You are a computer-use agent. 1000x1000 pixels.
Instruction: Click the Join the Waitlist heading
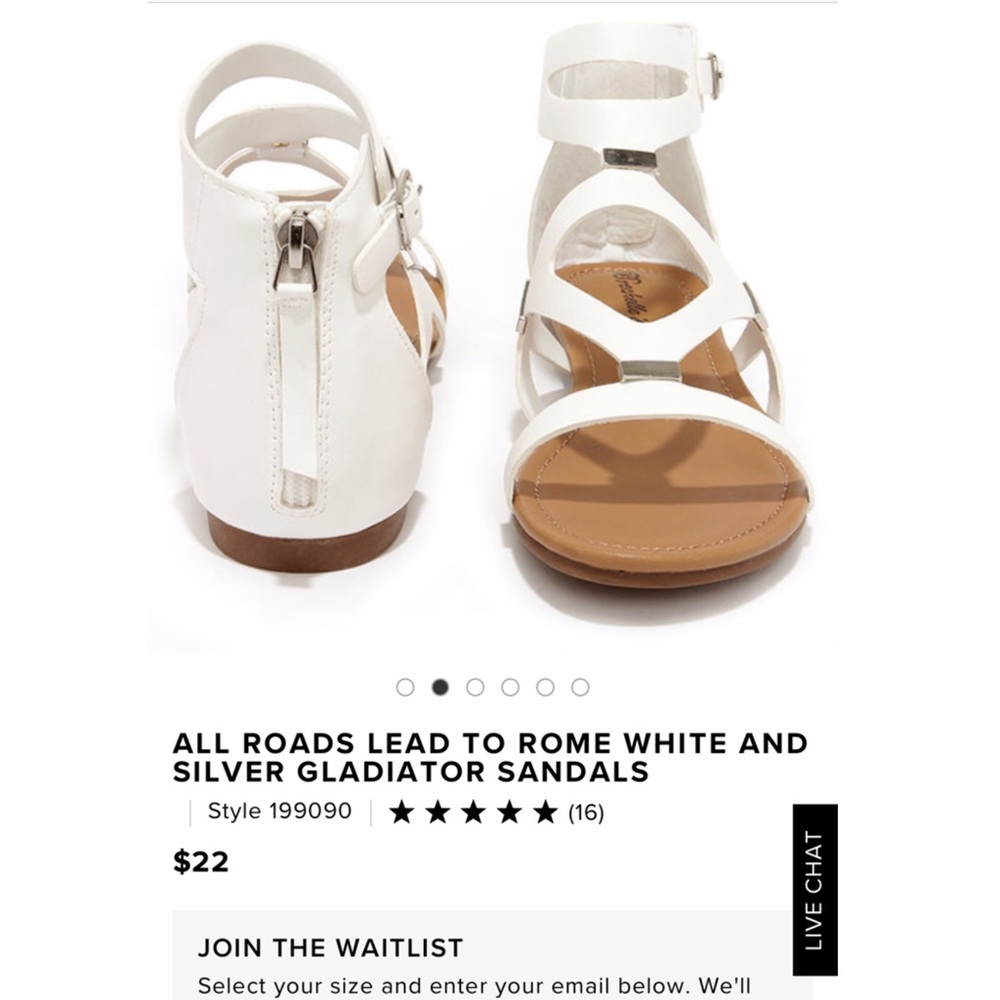click(x=330, y=948)
